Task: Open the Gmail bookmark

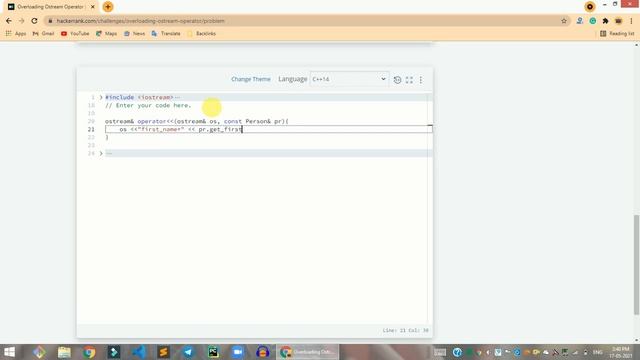Action: [43, 33]
